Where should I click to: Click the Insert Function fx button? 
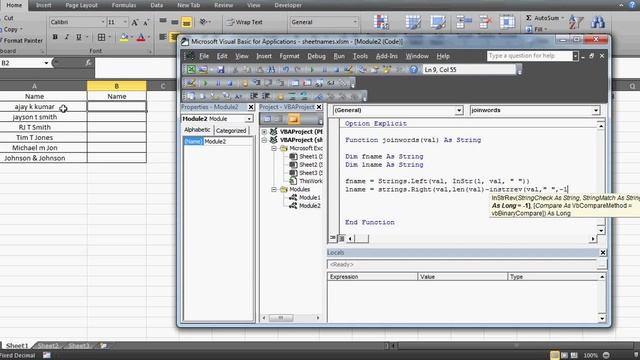(x=89, y=62)
